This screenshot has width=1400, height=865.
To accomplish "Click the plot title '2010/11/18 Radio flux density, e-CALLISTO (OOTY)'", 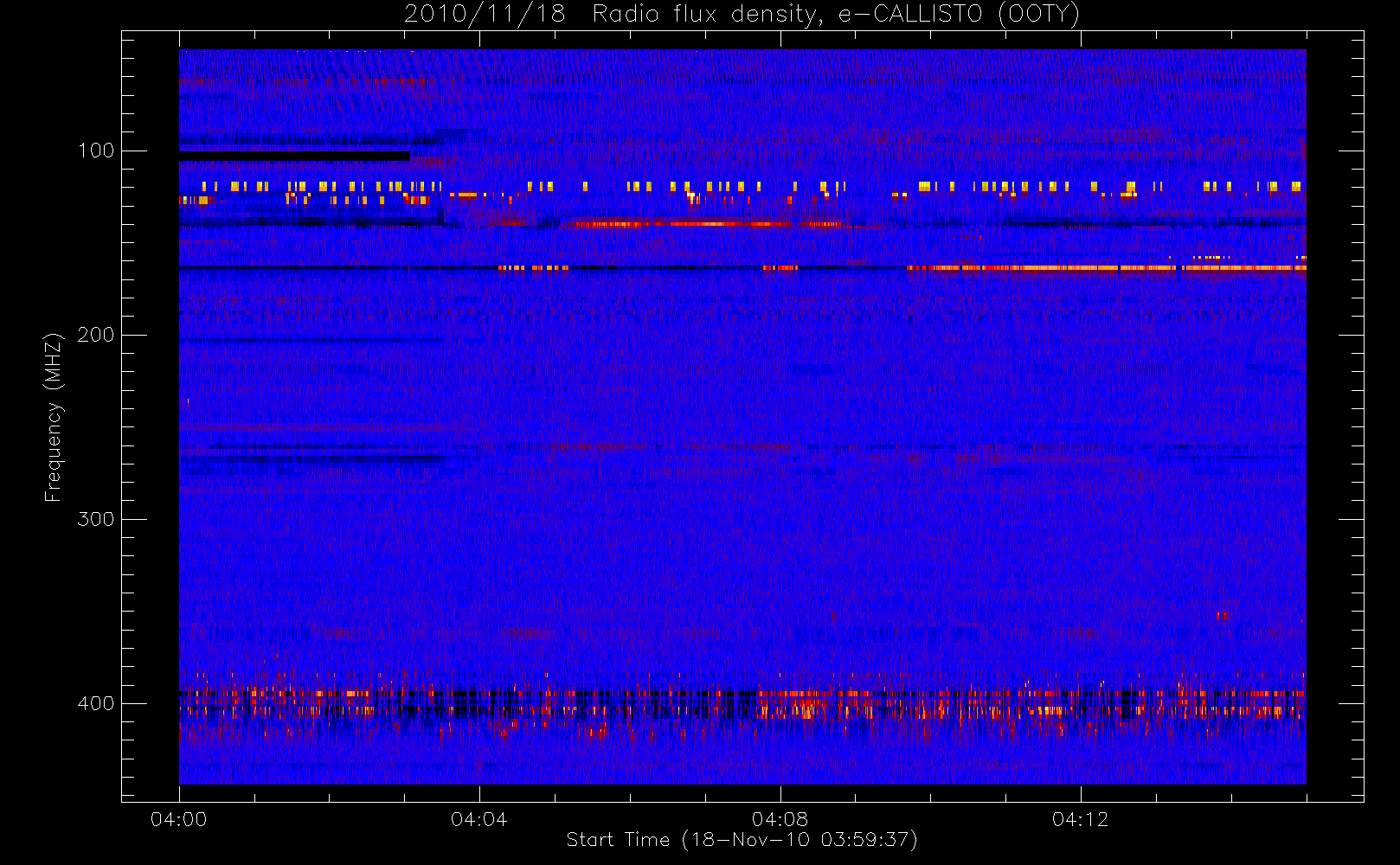I will (x=742, y=14).
